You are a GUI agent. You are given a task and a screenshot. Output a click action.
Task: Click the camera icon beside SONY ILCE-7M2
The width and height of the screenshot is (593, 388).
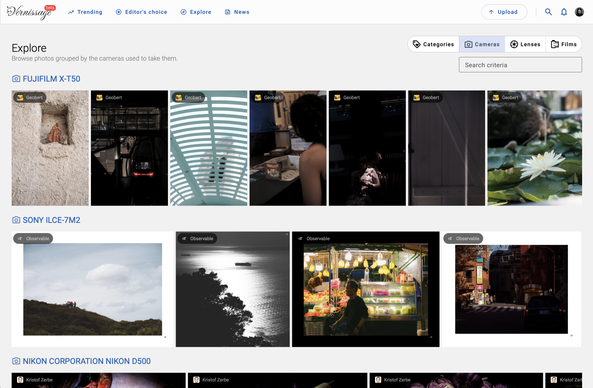(x=16, y=220)
